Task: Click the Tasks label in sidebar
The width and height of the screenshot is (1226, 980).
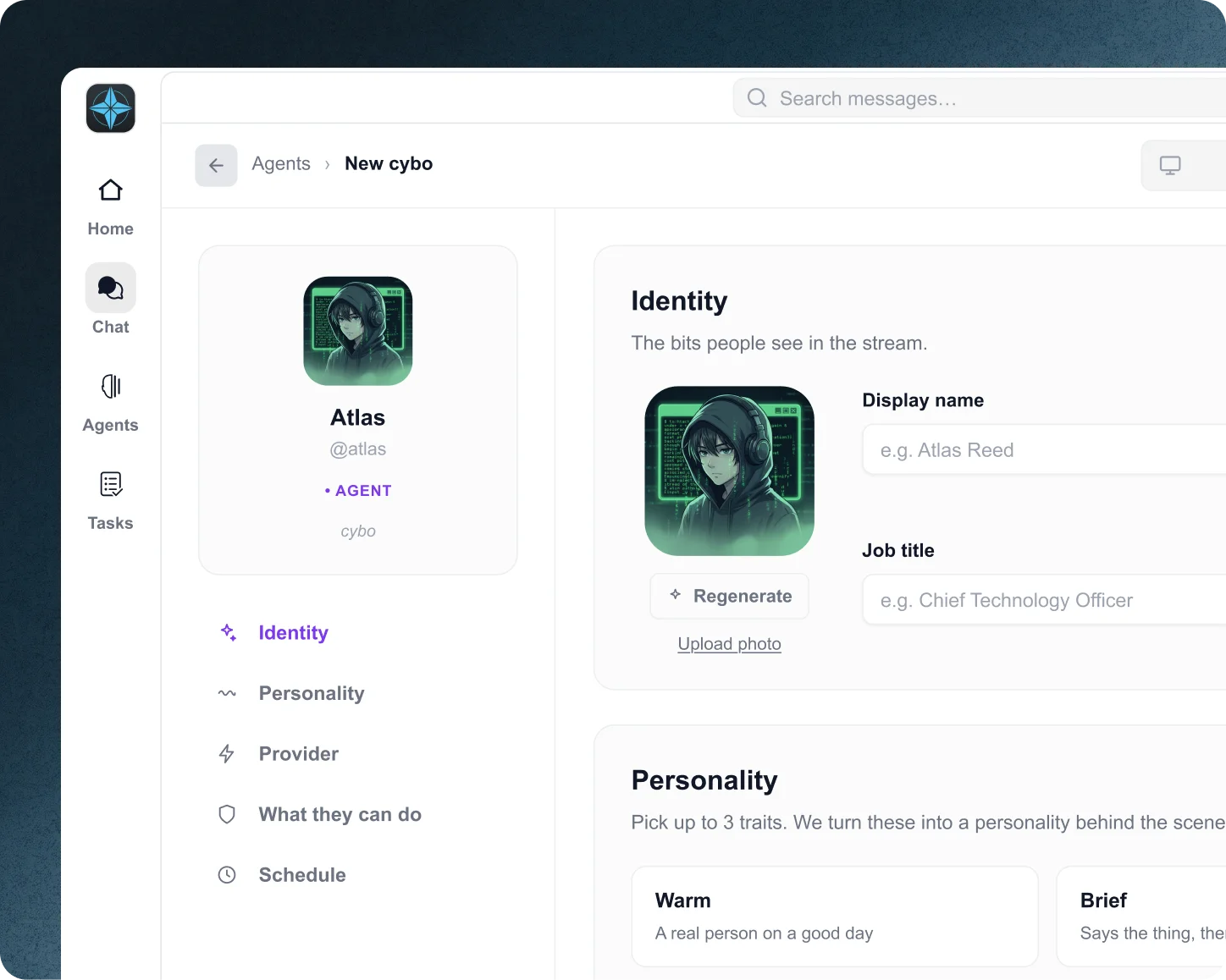Action: point(111,523)
